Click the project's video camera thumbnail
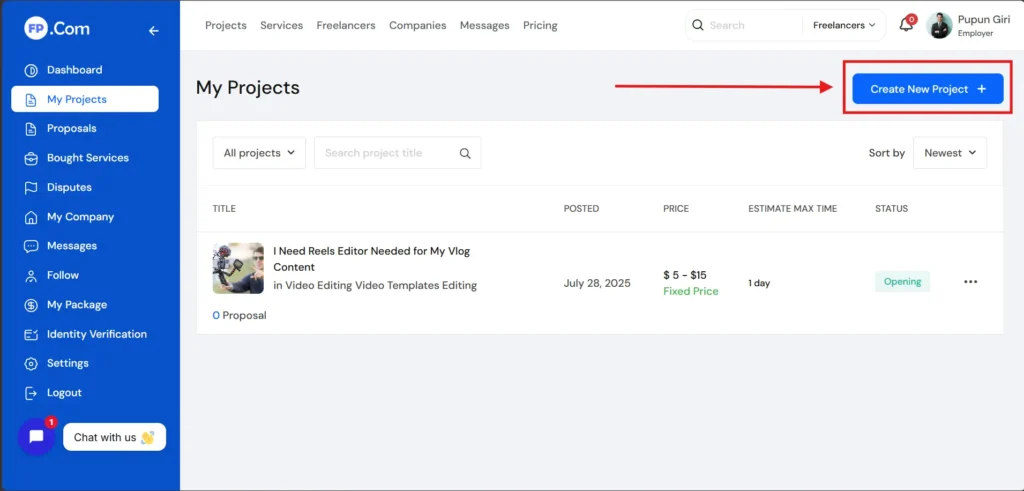Screen dimensions: 1024x491 coord(238,268)
